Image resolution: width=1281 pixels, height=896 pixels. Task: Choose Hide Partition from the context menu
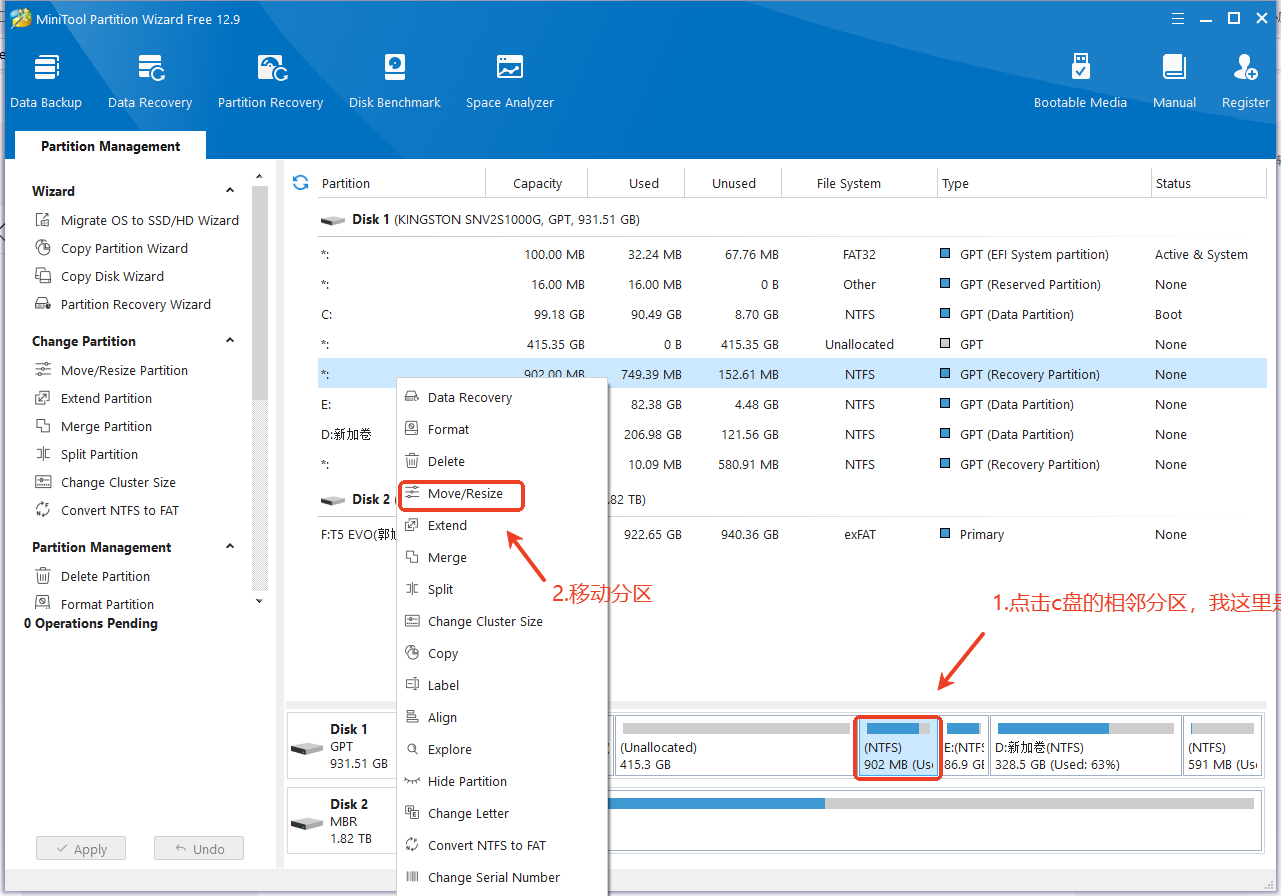(502, 781)
